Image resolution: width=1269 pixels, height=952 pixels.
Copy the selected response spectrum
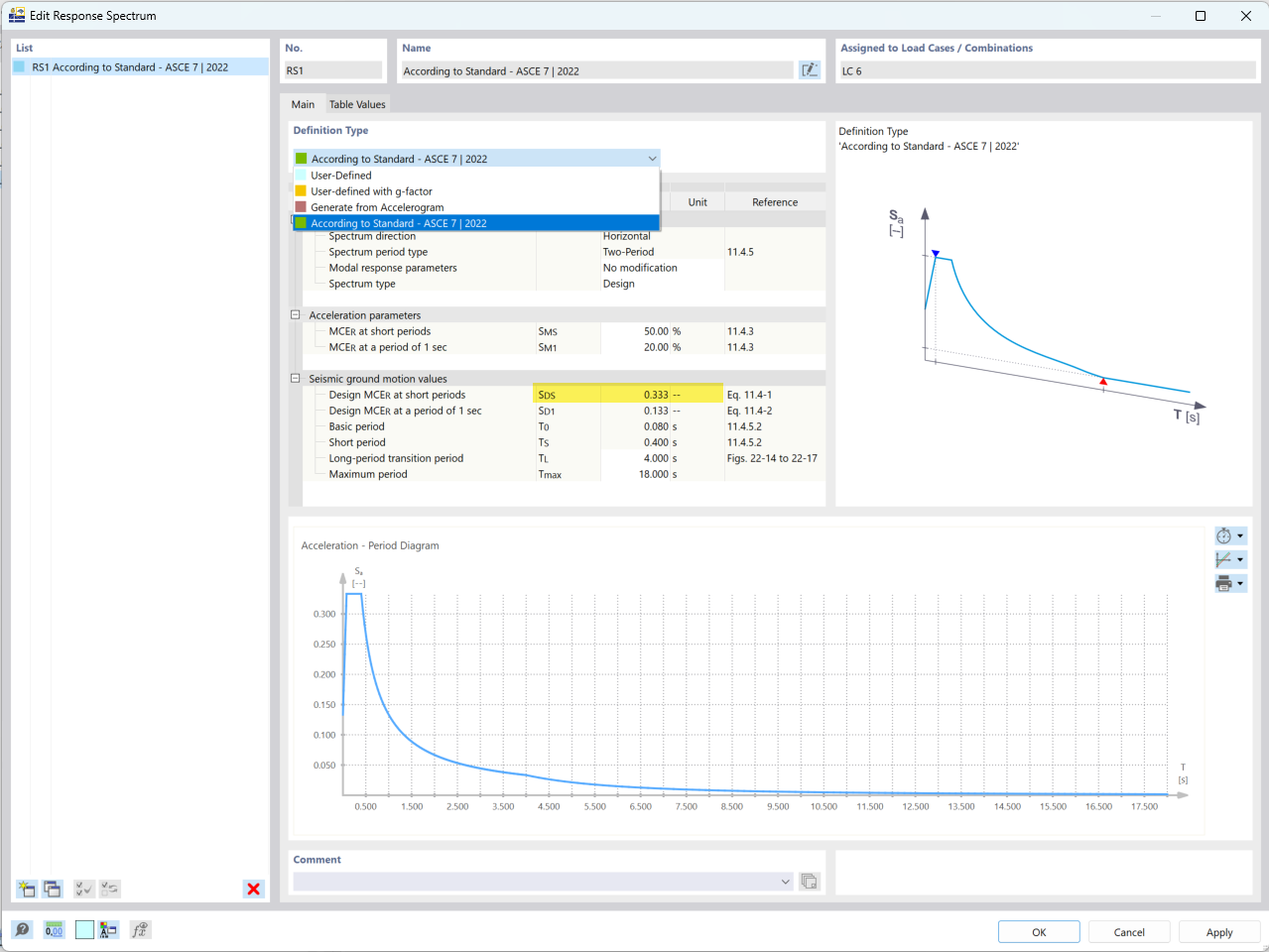click(x=53, y=889)
